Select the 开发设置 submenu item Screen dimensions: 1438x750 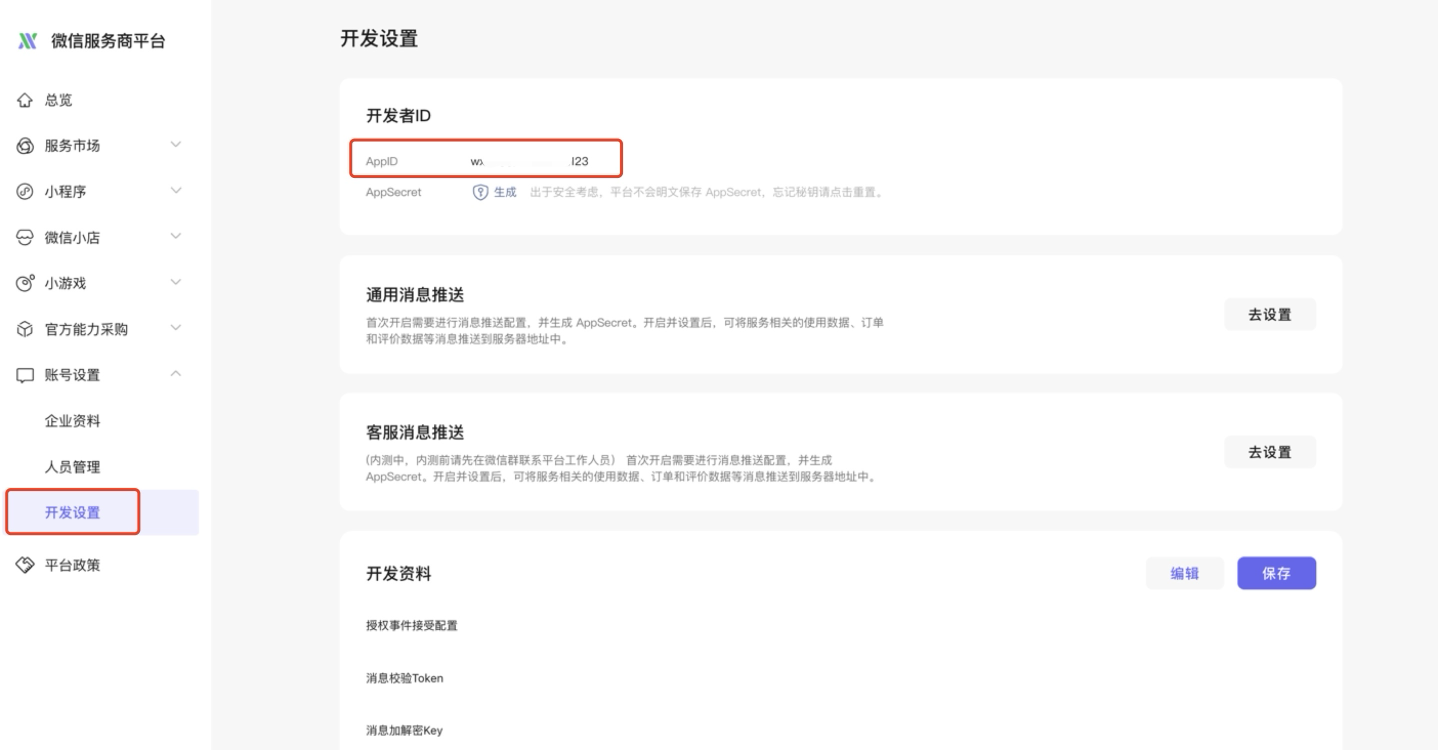102,513
